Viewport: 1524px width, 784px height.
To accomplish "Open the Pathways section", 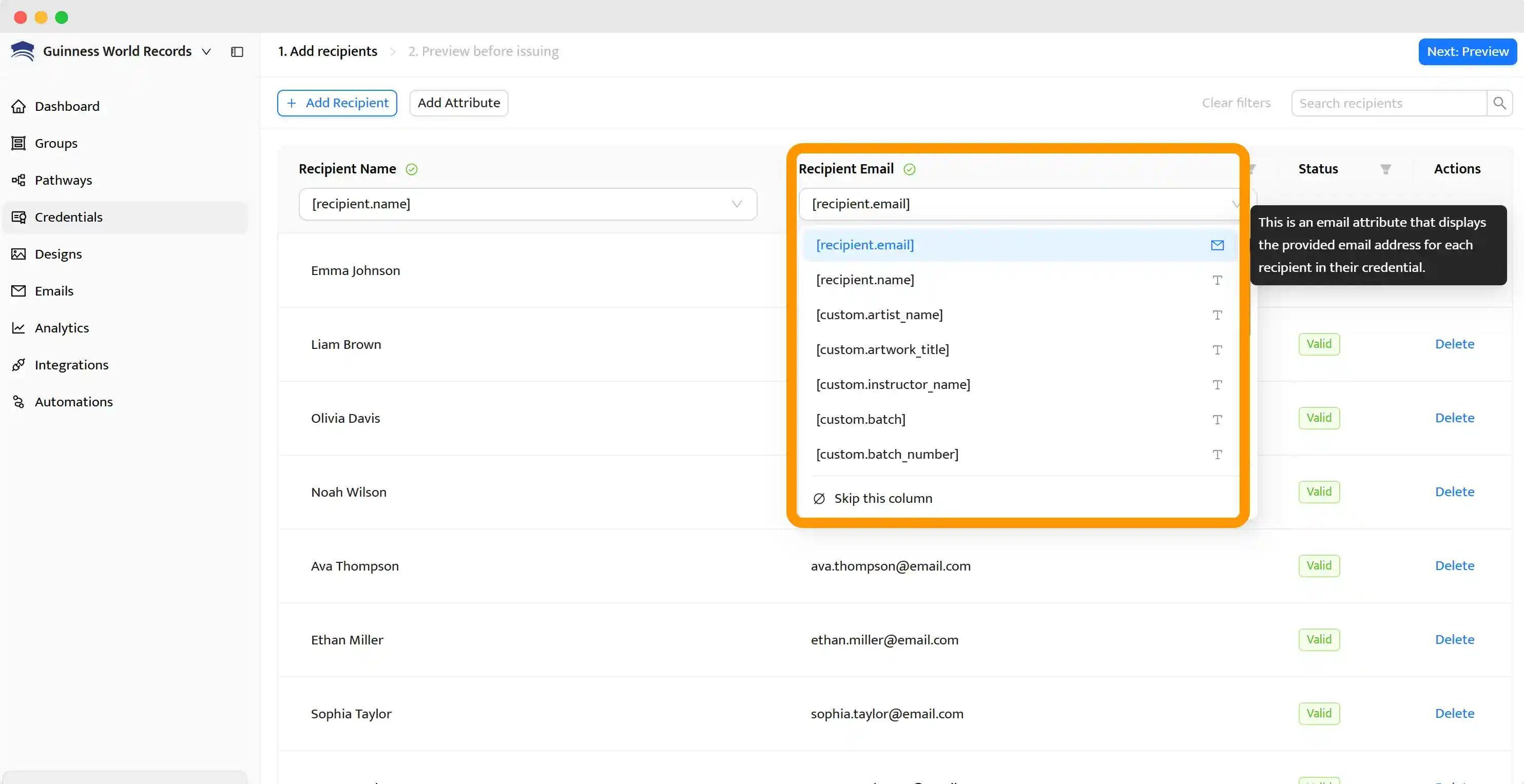I will tap(63, 180).
